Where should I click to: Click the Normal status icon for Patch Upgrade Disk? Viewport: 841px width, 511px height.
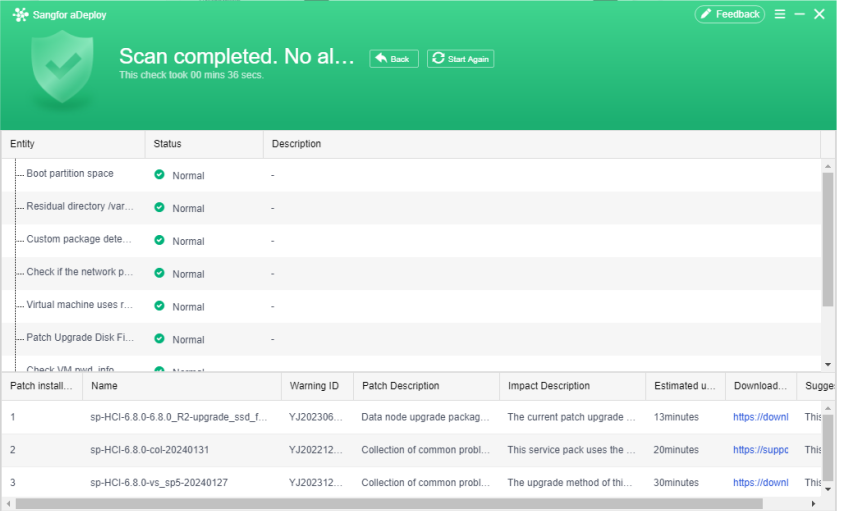pyautogui.click(x=159, y=339)
